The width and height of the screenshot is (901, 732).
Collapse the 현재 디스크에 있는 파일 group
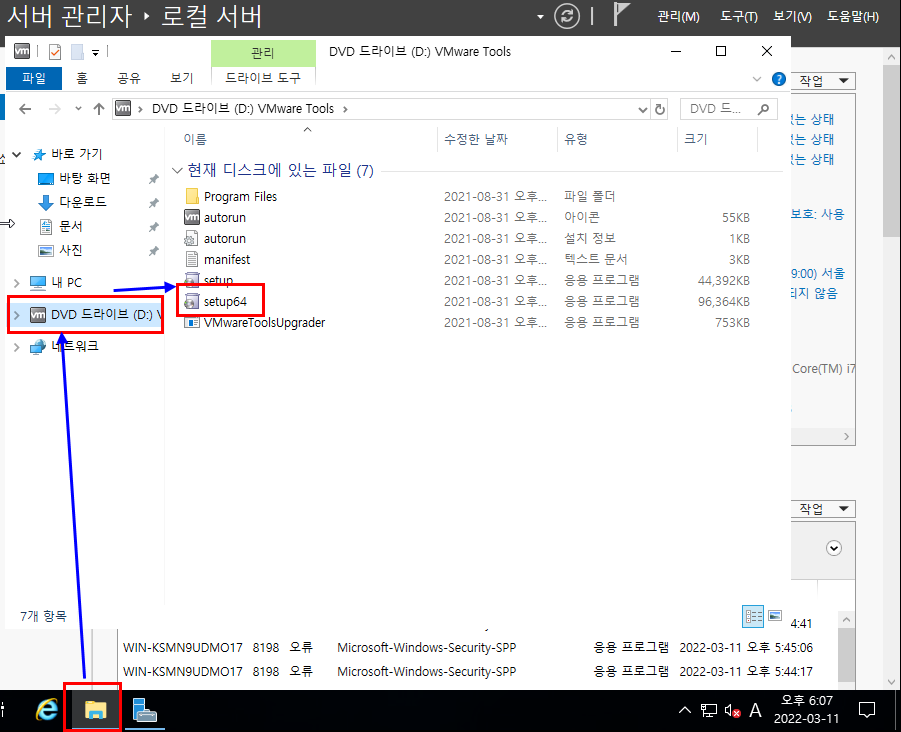(x=178, y=171)
